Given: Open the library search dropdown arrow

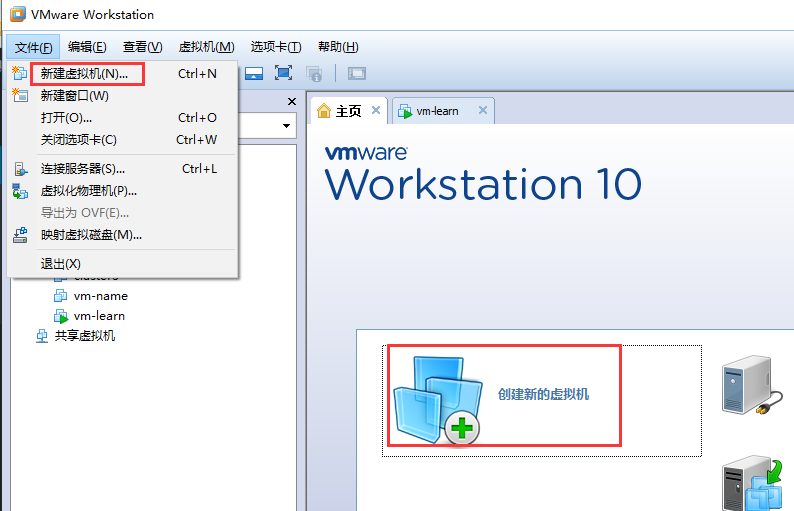Looking at the screenshot, I should pos(286,126).
